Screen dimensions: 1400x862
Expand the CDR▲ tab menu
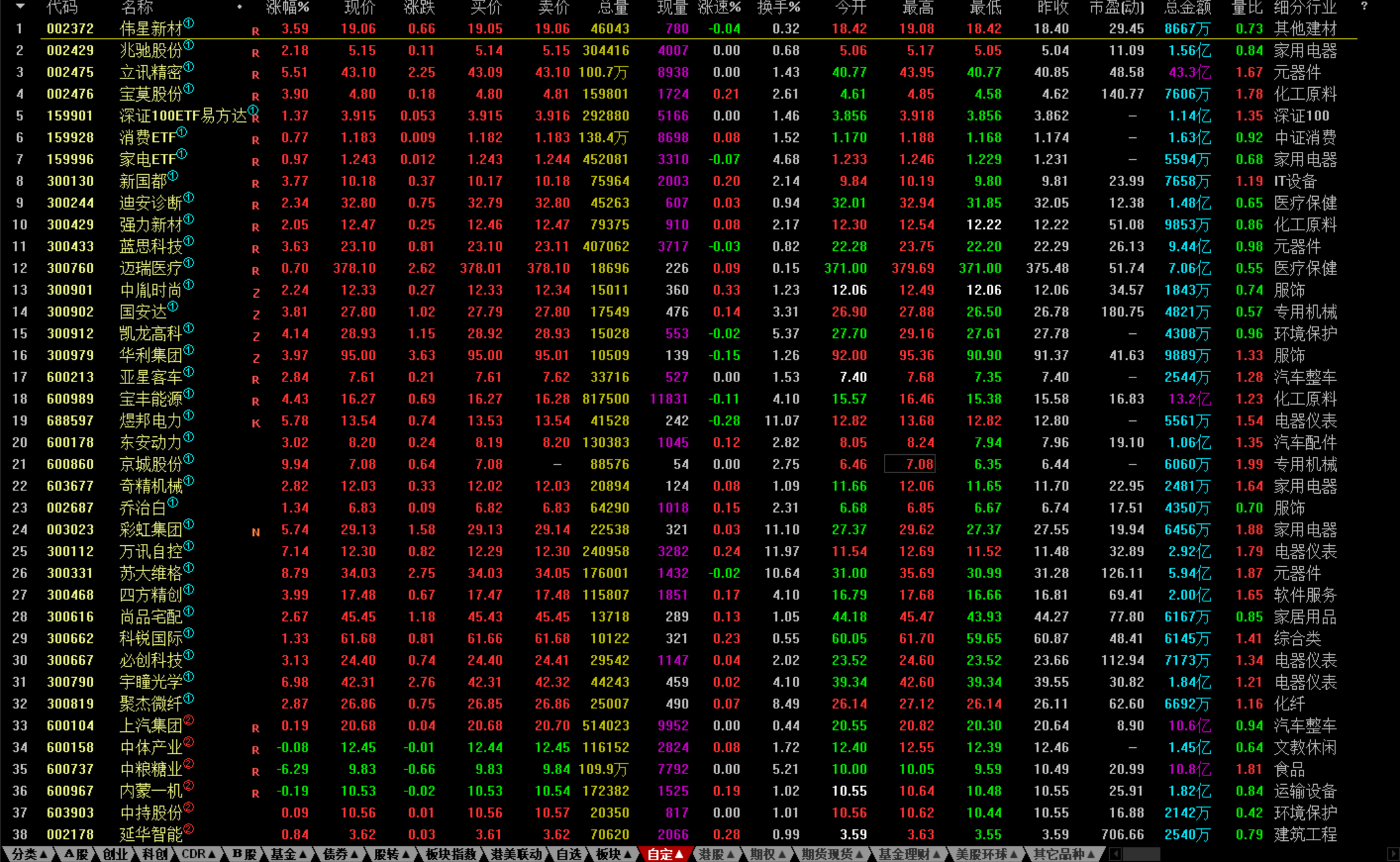pyautogui.click(x=199, y=854)
